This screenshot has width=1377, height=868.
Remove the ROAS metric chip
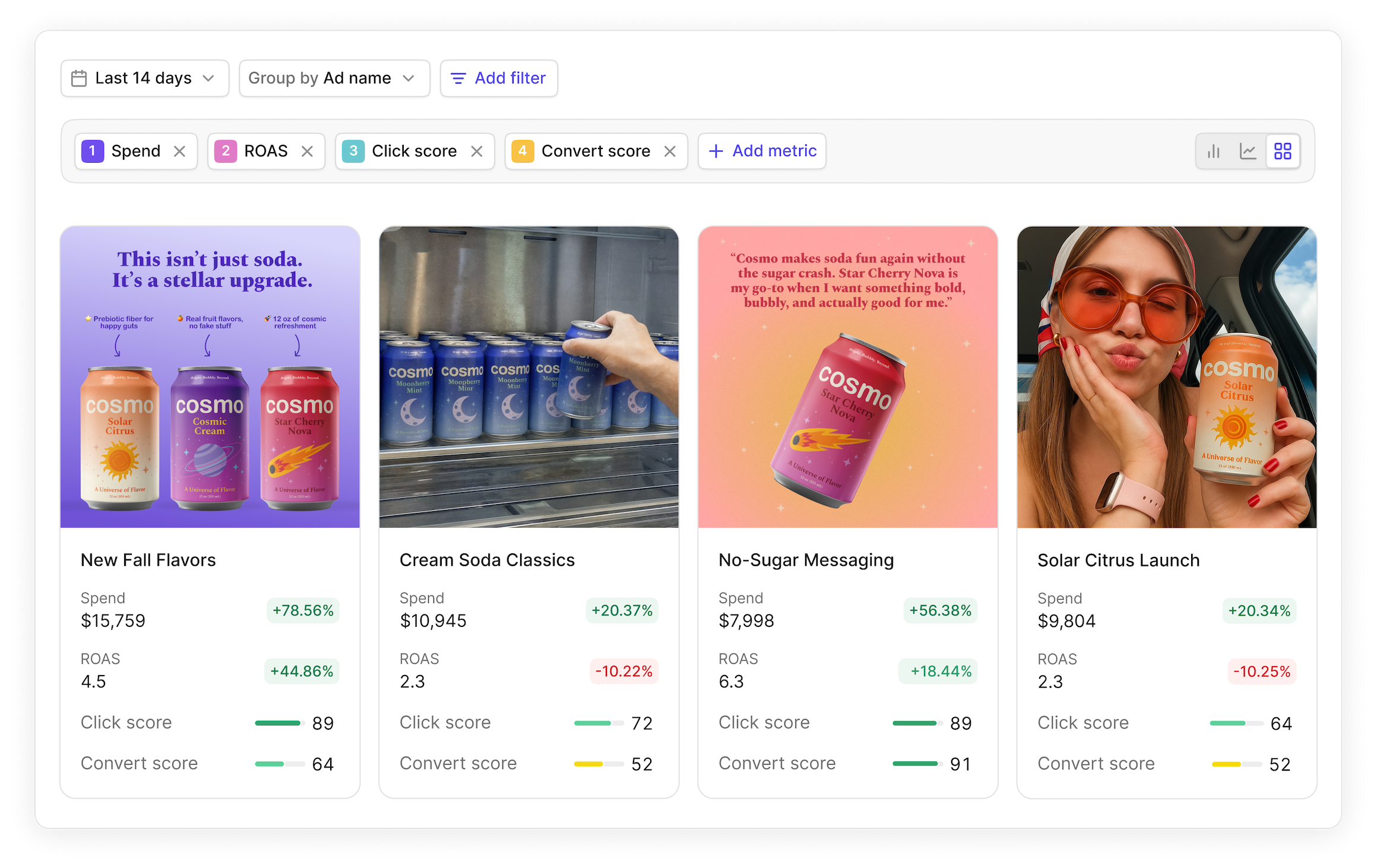[307, 151]
